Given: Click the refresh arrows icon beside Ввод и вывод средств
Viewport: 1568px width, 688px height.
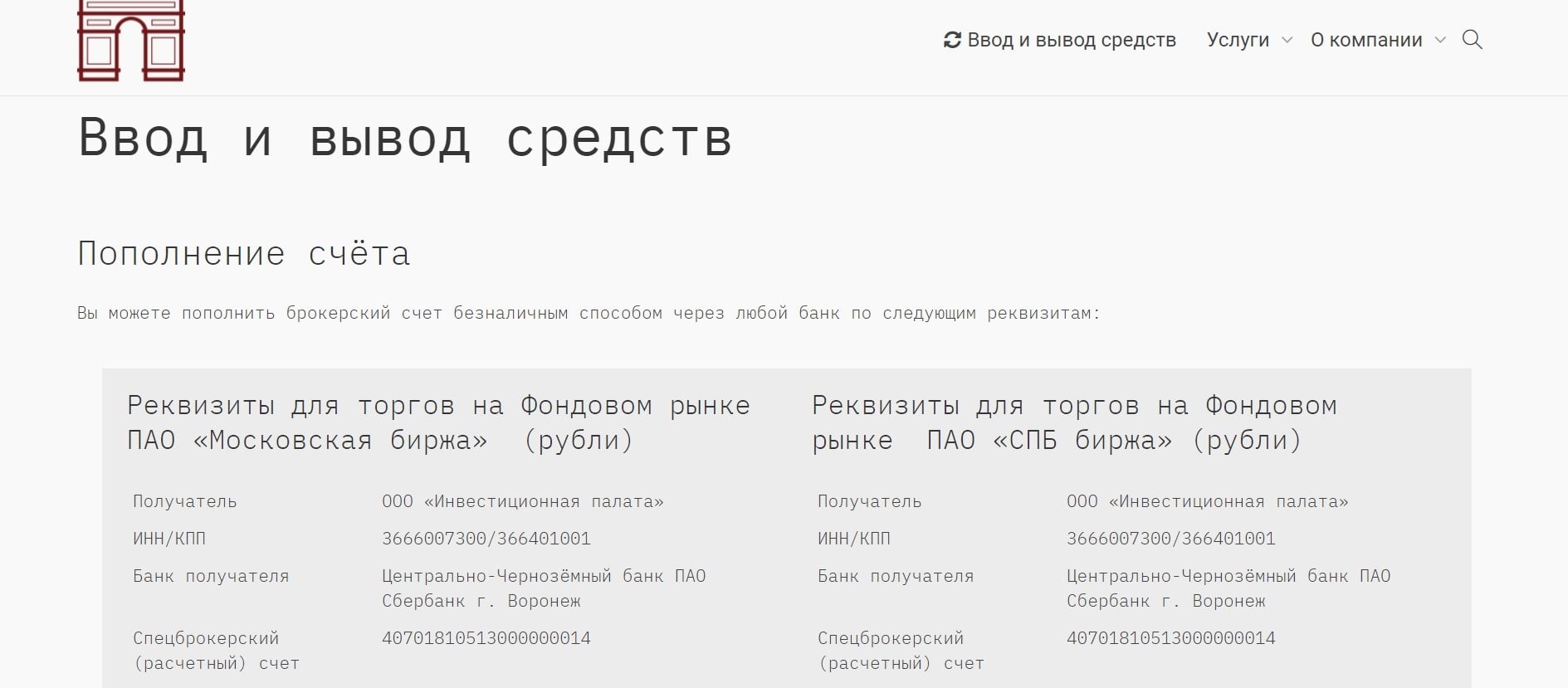Looking at the screenshot, I should click(x=952, y=40).
